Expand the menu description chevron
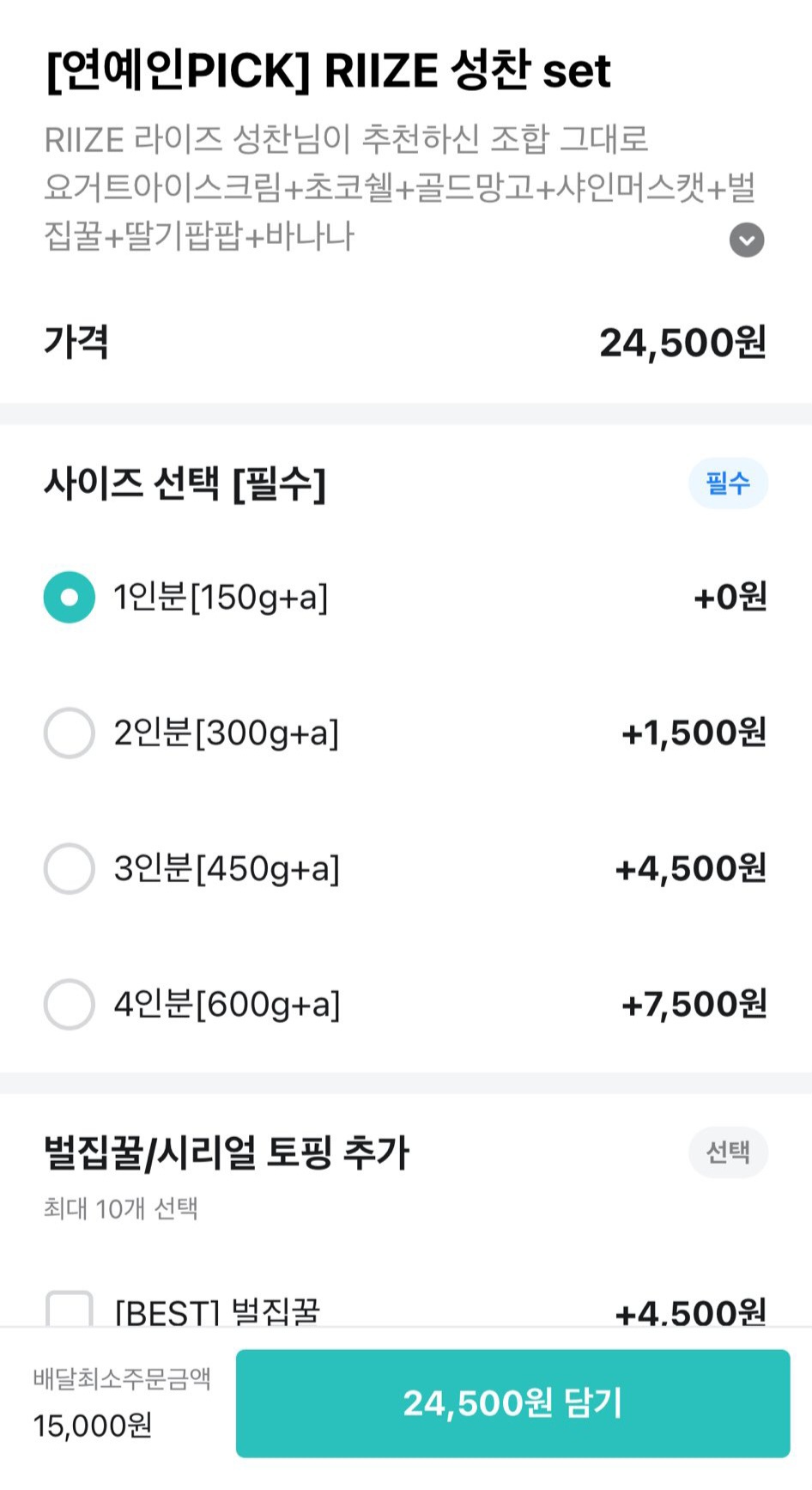Image resolution: width=812 pixels, height=1490 pixels. pyautogui.click(x=747, y=240)
